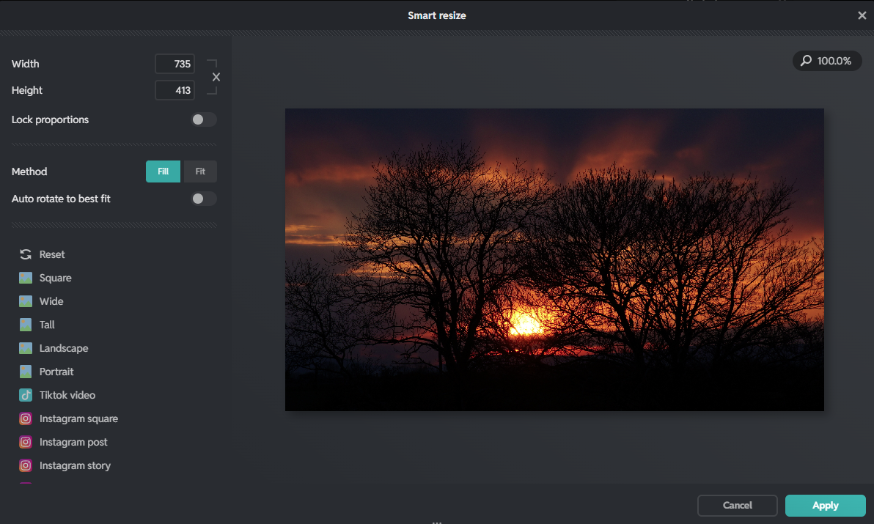
Task: Click Instagram icon beside Instagram square
Action: coord(26,418)
